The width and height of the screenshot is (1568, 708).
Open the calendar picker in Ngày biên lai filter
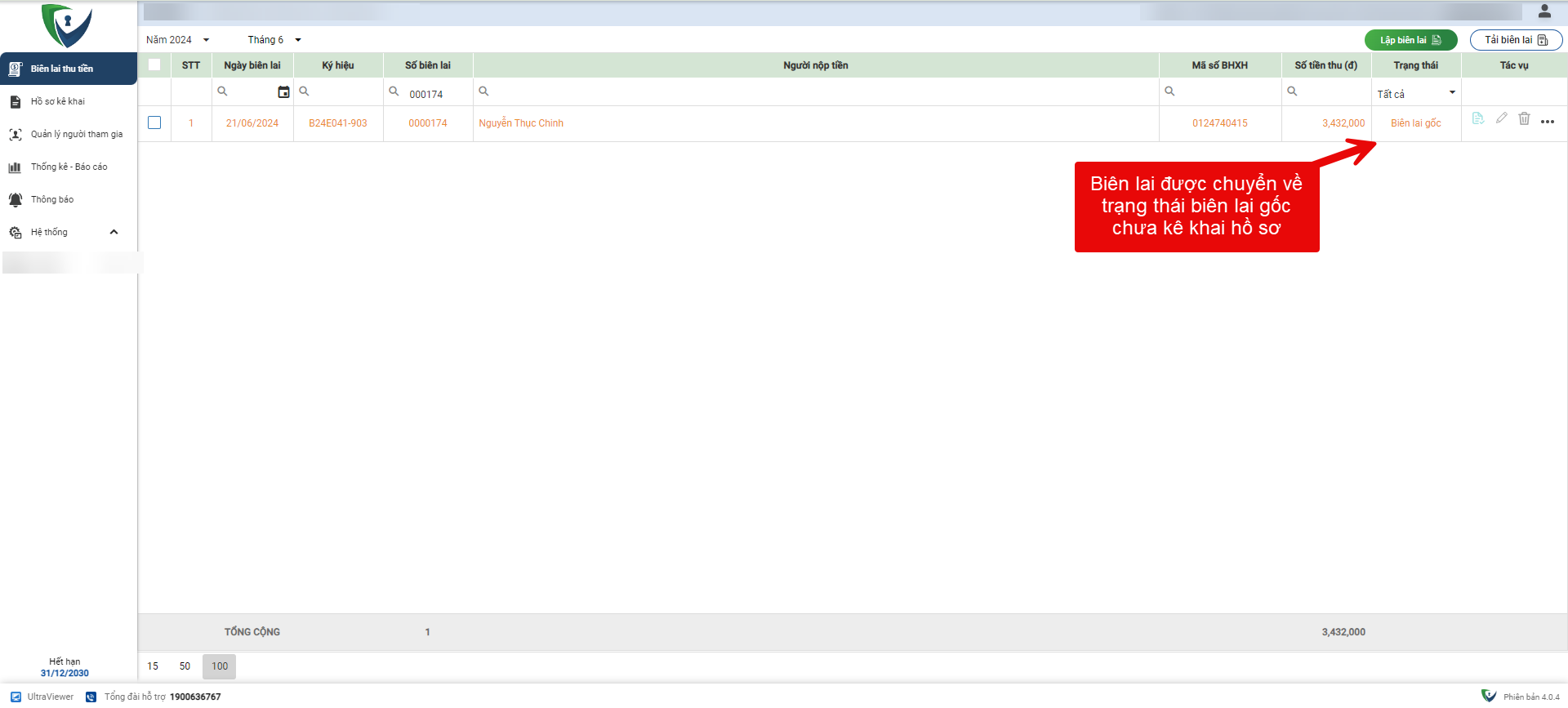283,92
